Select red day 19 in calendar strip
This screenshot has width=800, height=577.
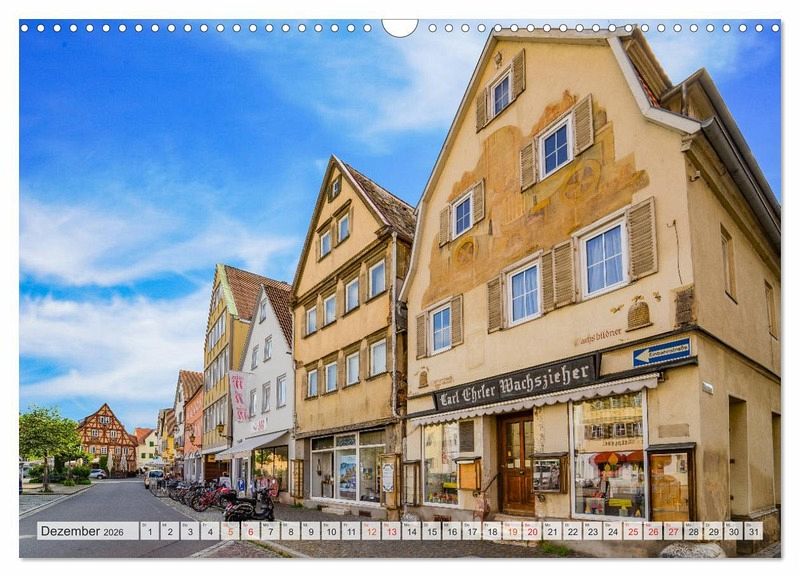tap(512, 531)
